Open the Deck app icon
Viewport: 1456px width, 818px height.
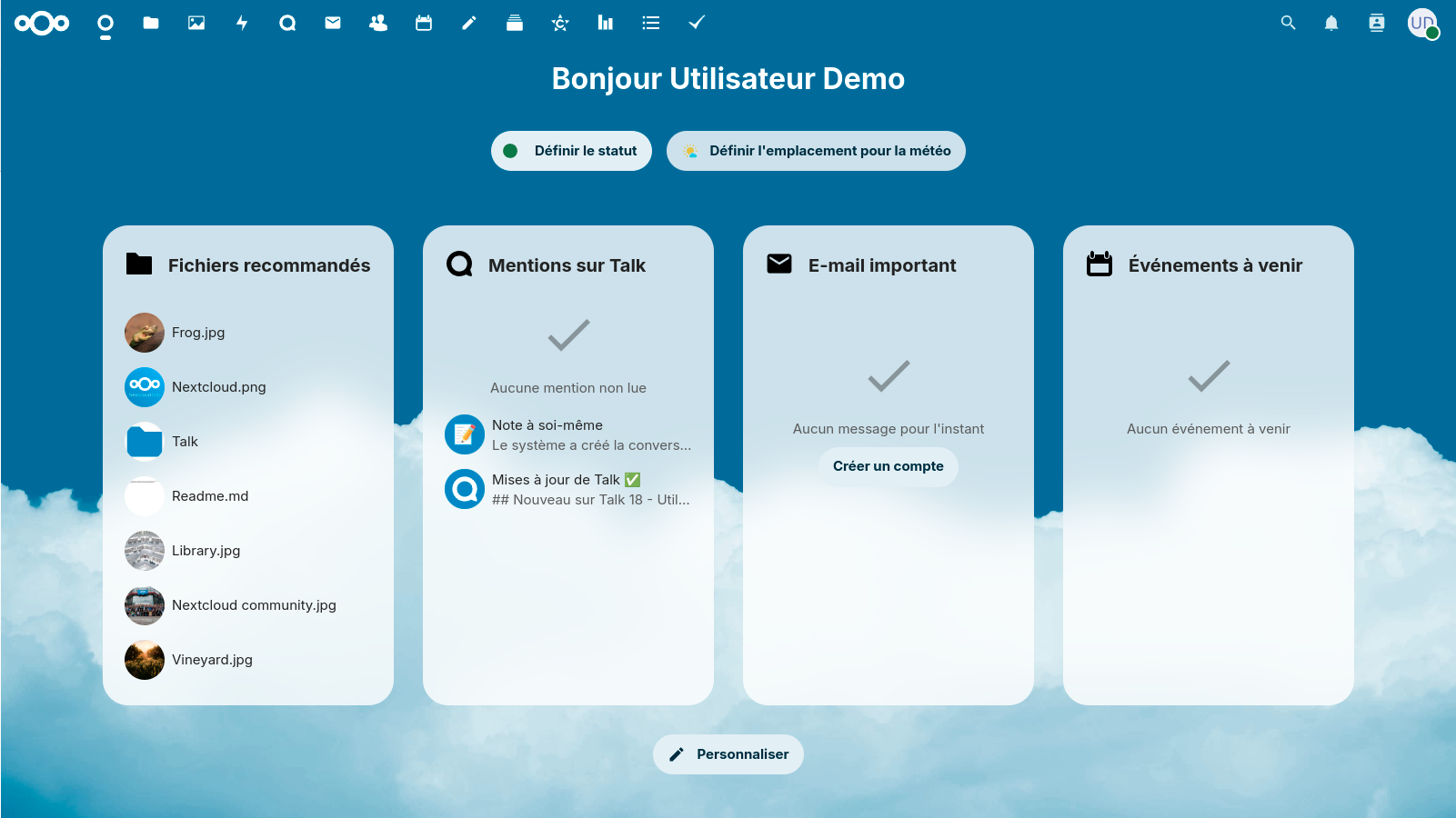(x=515, y=24)
